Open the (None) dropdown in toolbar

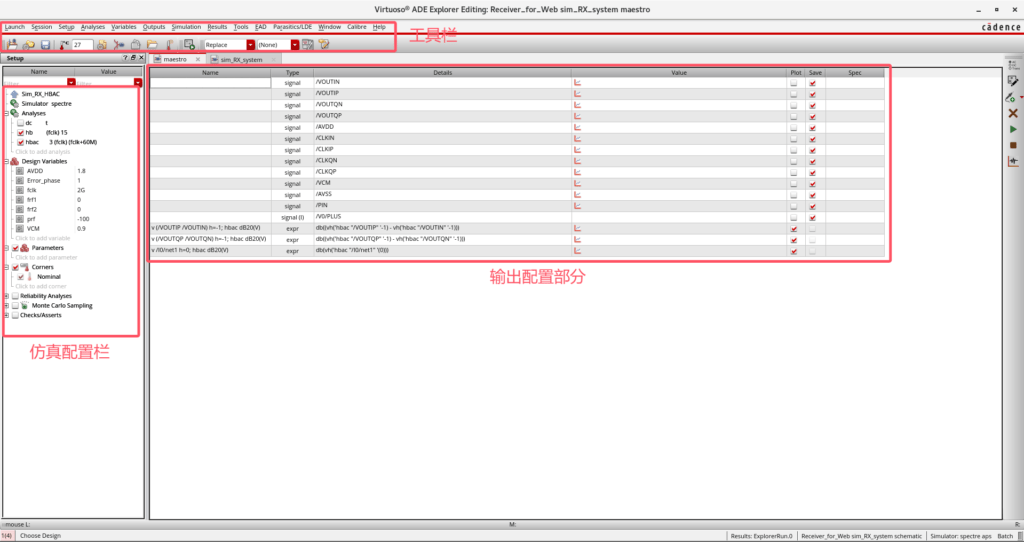[x=295, y=45]
